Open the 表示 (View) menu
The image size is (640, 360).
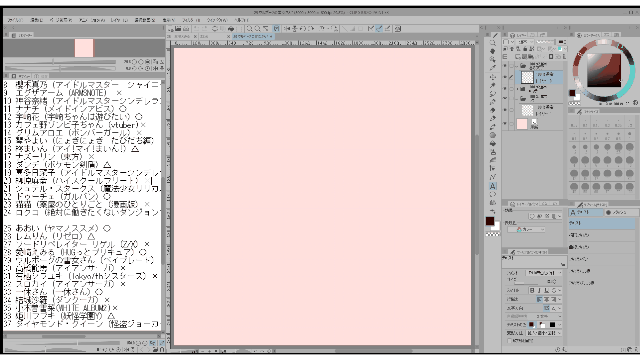click(168, 20)
